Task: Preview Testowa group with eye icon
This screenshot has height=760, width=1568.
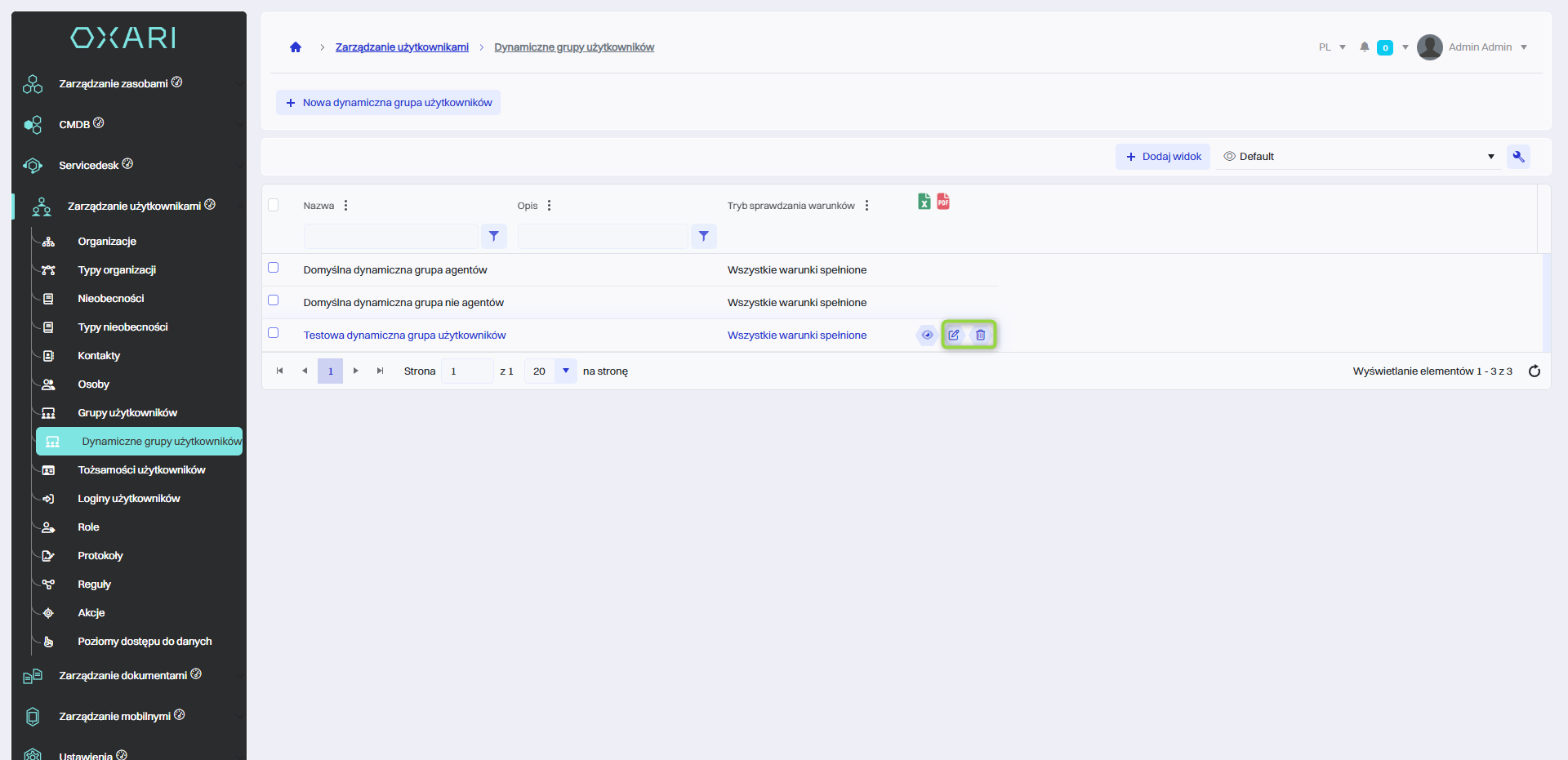Action: coord(927,335)
